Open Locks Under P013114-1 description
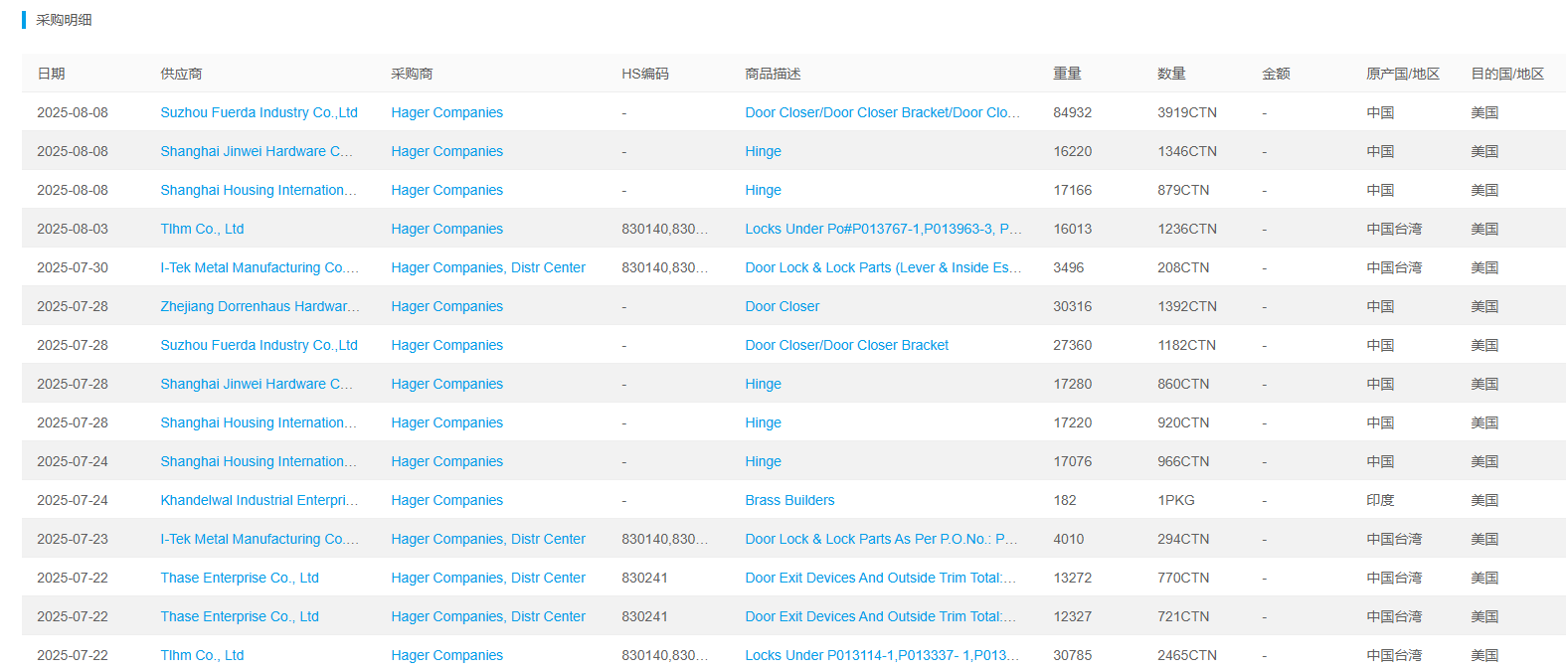This screenshot has height=671, width=1568. 882,655
